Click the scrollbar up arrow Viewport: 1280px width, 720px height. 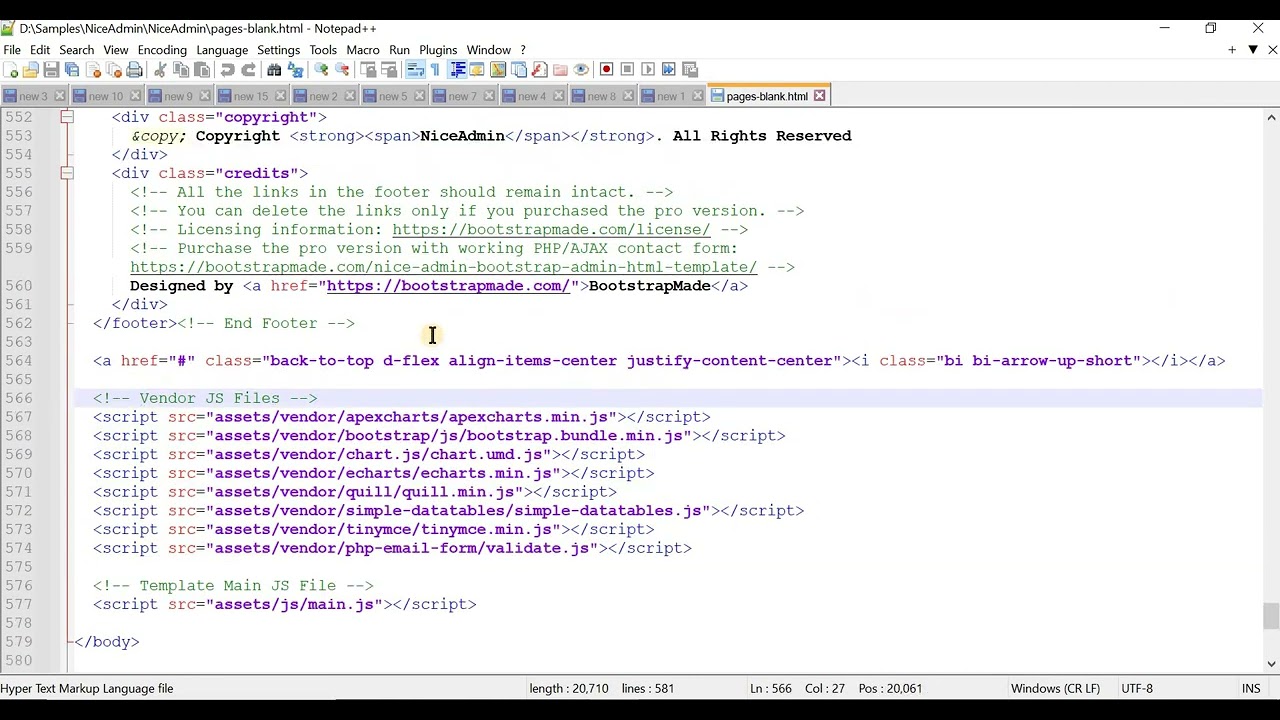(x=1271, y=118)
